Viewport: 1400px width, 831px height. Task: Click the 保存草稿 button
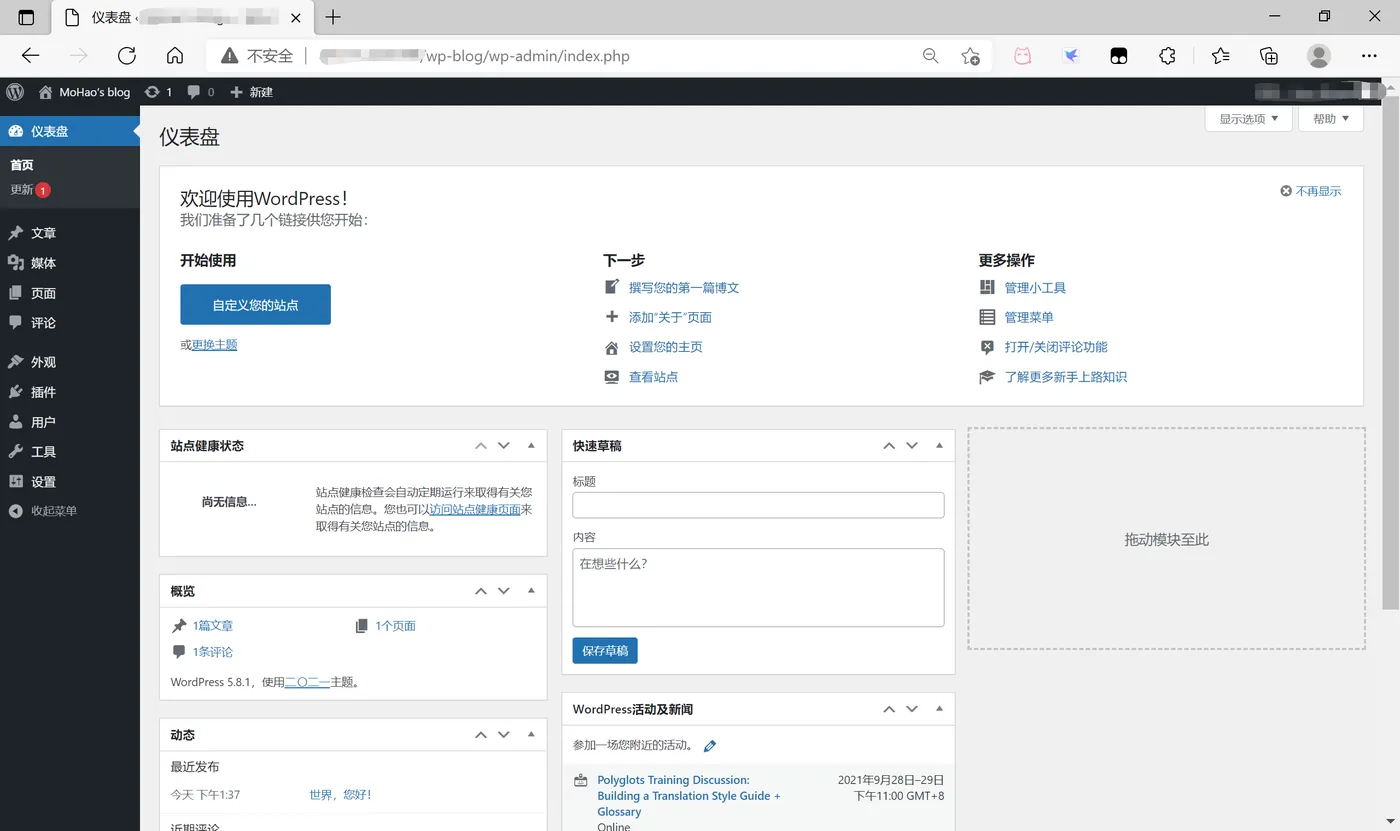click(x=605, y=651)
